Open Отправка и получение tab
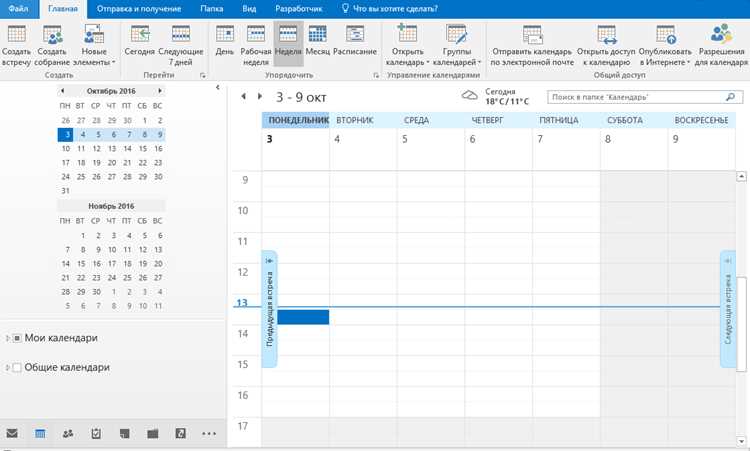Image resolution: width=750 pixels, height=451 pixels. pyautogui.click(x=139, y=9)
